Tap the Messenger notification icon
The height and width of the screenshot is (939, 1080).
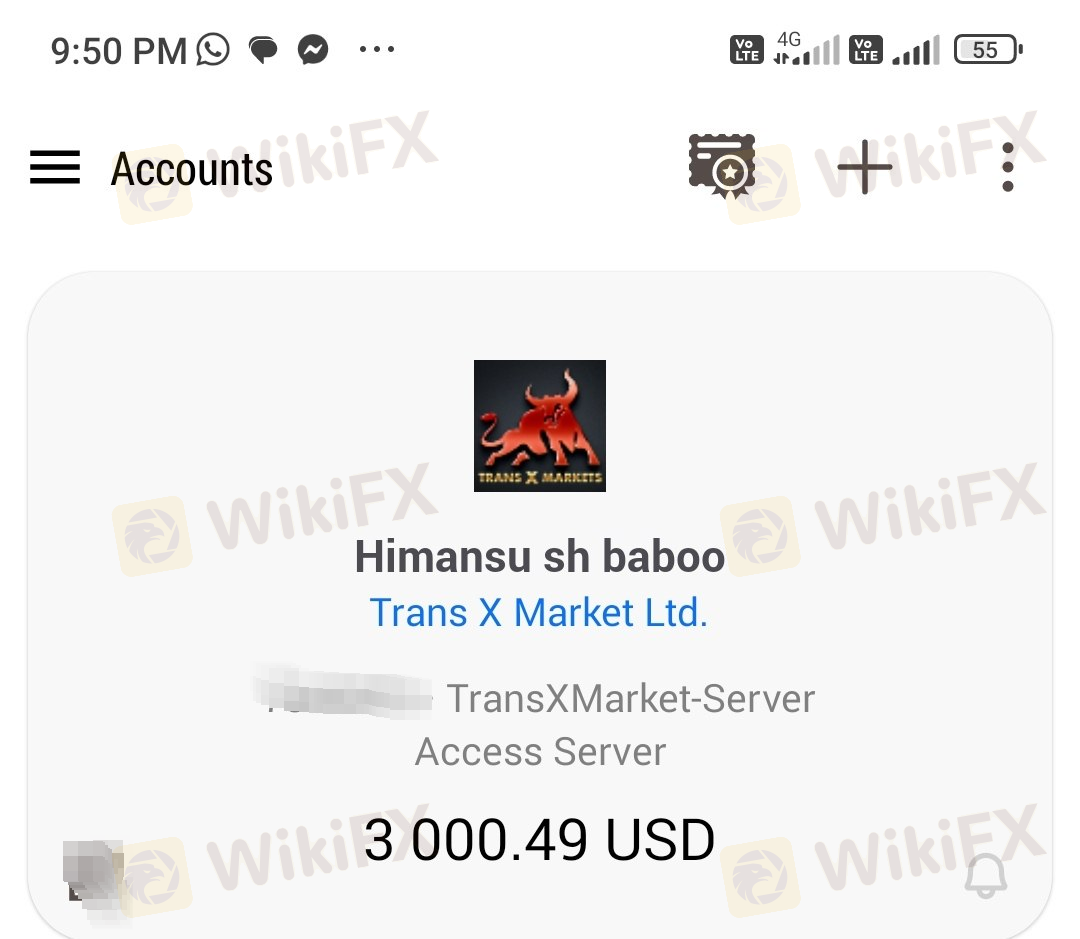313,50
